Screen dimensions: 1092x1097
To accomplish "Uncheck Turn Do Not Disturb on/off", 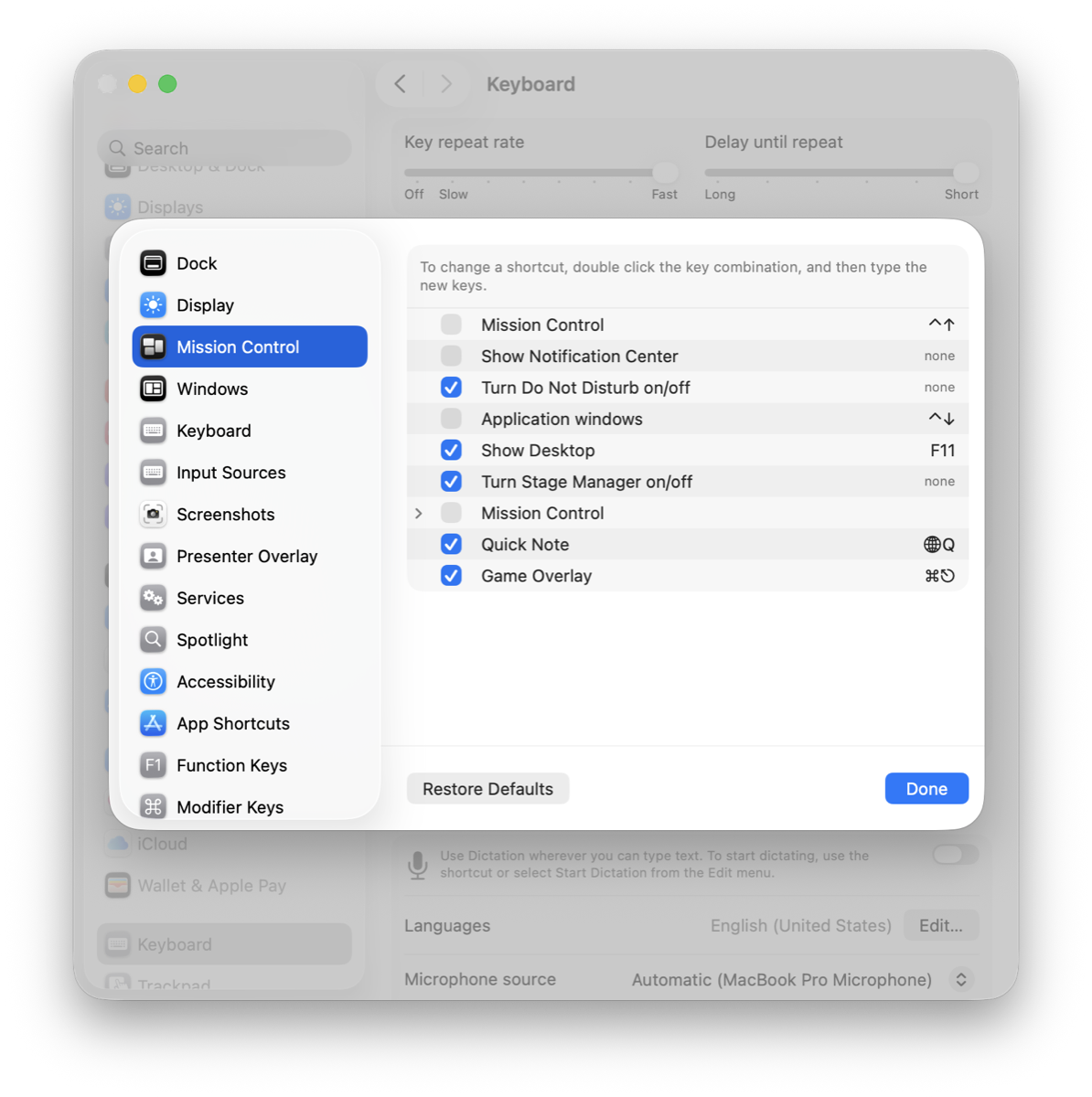I will [x=451, y=388].
